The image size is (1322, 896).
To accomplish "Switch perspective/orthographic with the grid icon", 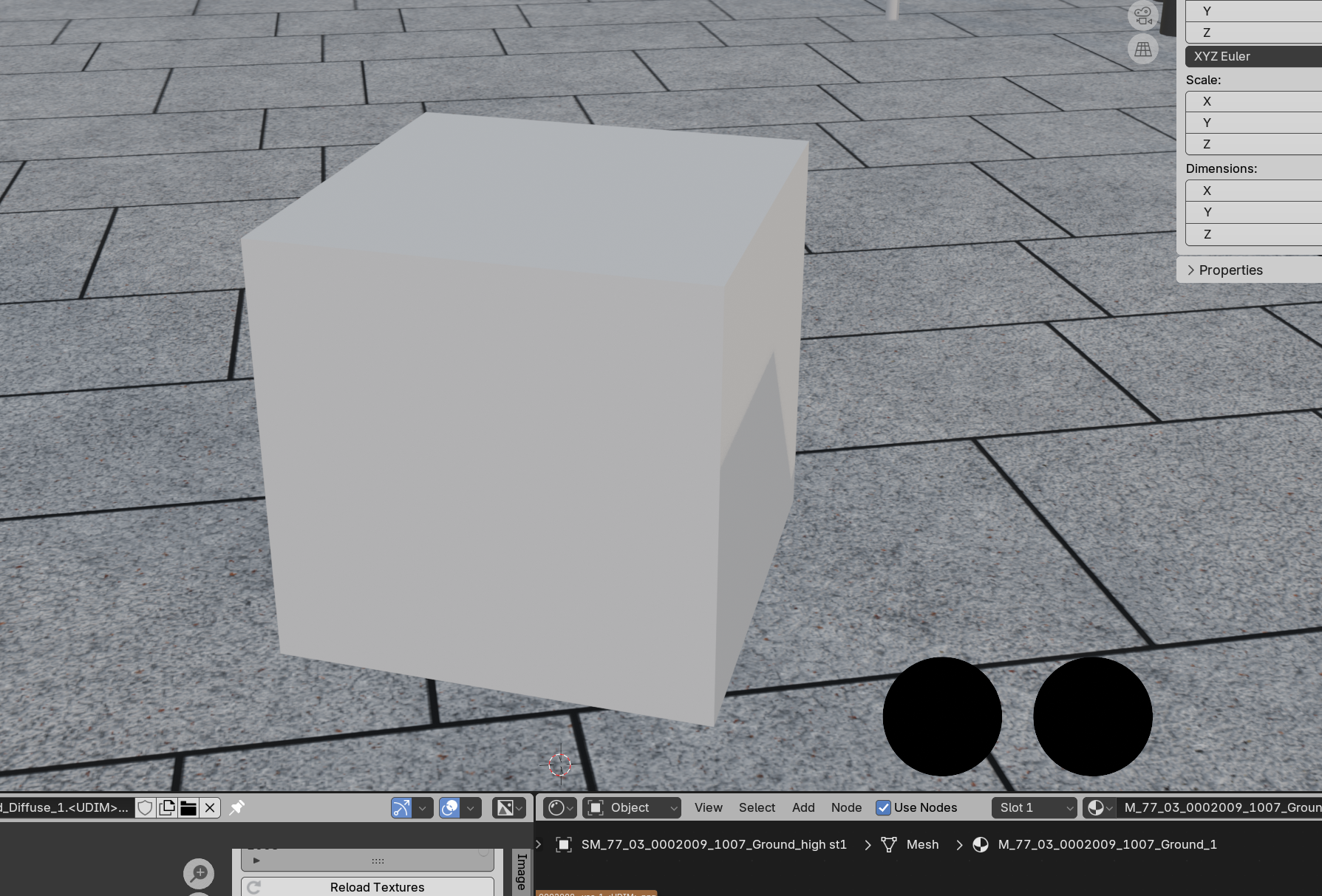I will point(1142,49).
